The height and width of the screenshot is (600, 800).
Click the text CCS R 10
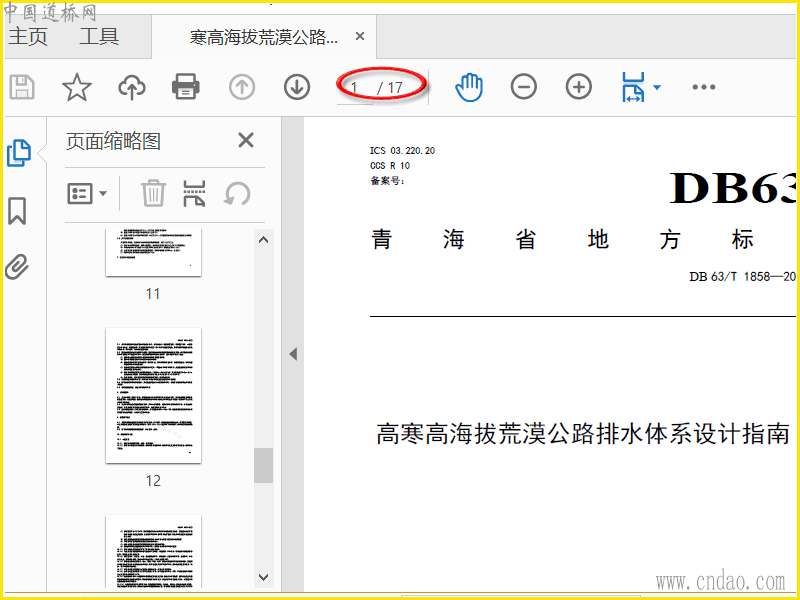pyautogui.click(x=390, y=165)
